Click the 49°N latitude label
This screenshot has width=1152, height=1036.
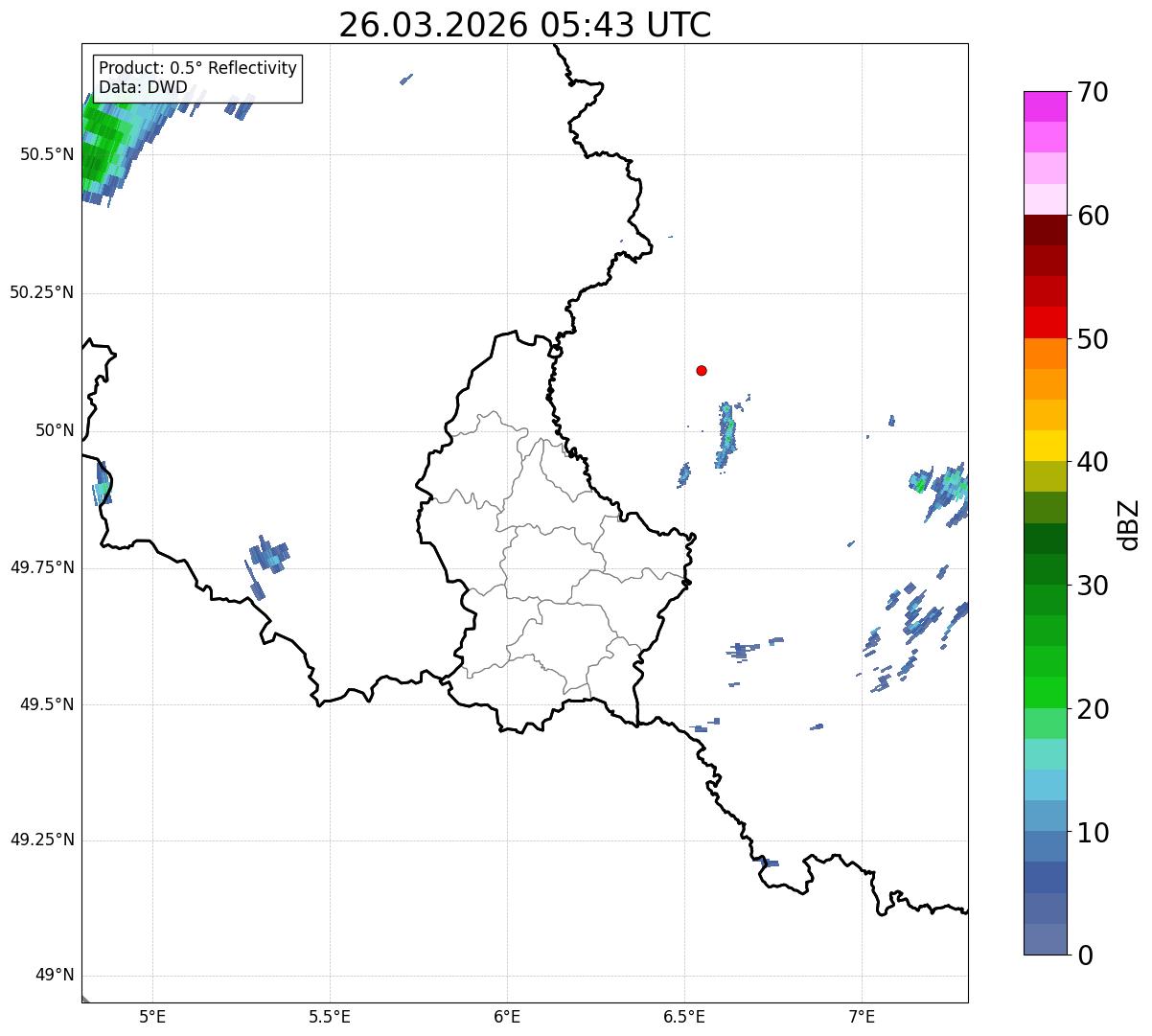[55, 976]
